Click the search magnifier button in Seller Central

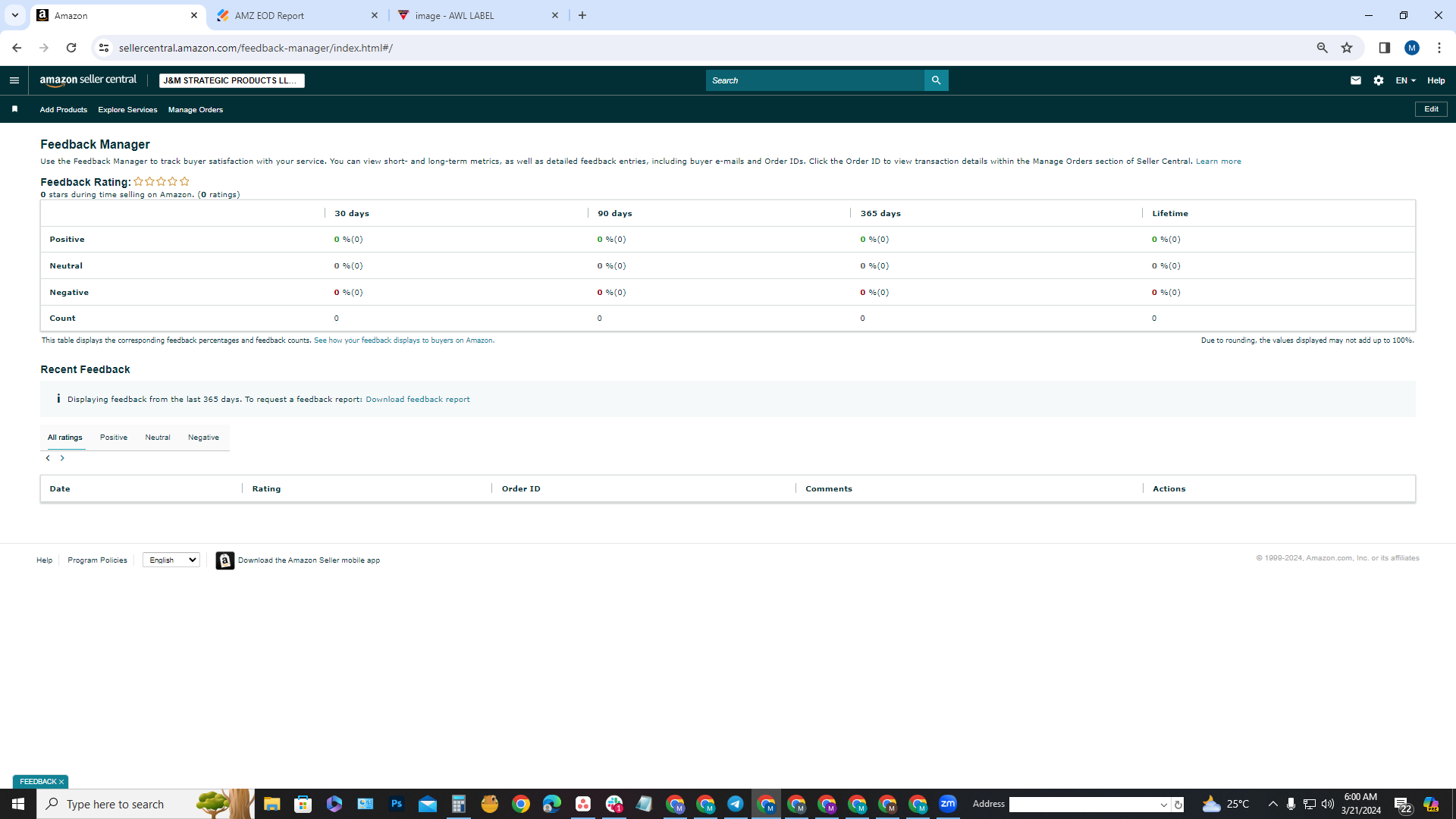(936, 80)
